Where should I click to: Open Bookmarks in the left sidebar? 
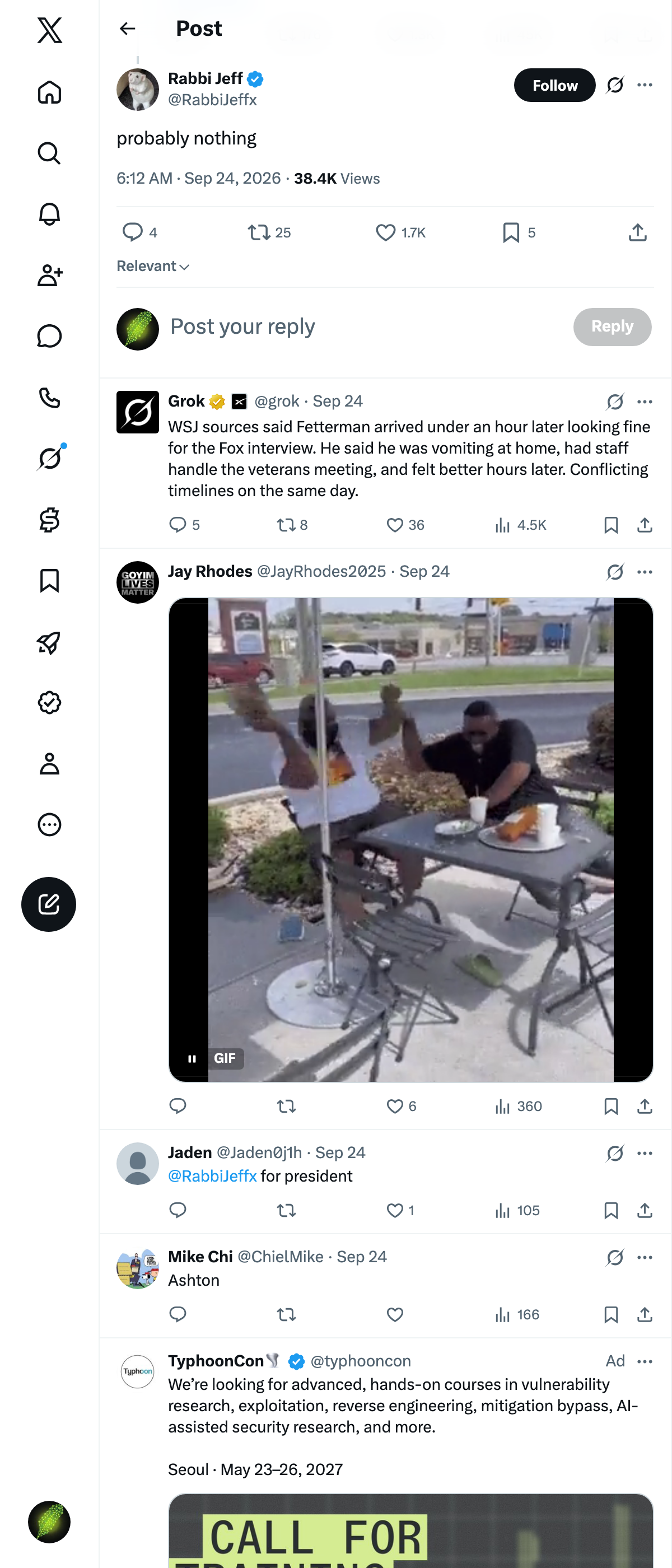pos(49,581)
